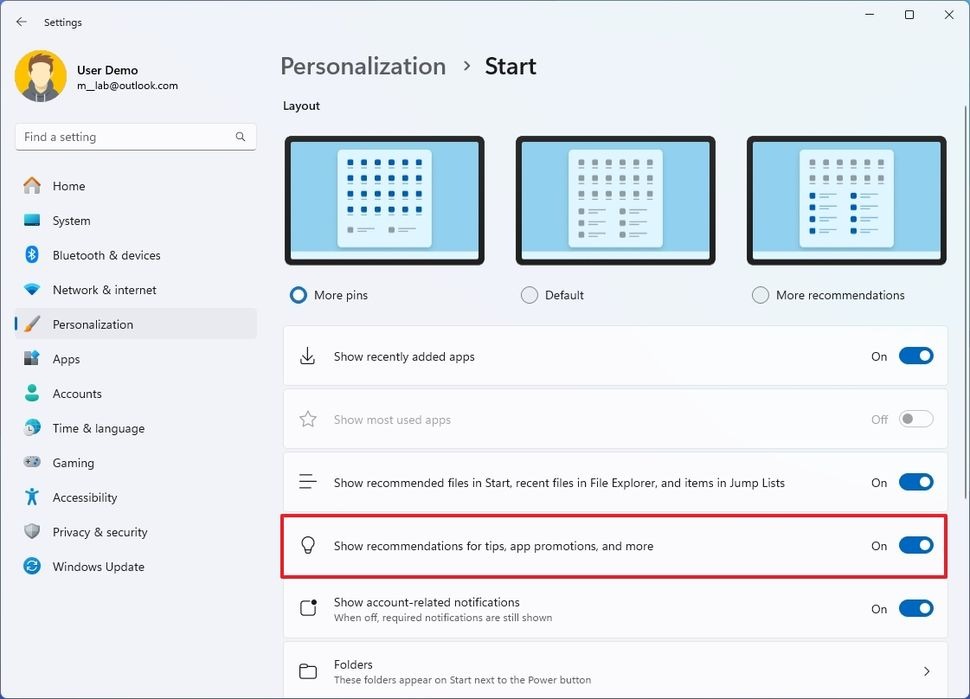
Task: Toggle Show account-related notifications off
Action: pyautogui.click(x=916, y=608)
